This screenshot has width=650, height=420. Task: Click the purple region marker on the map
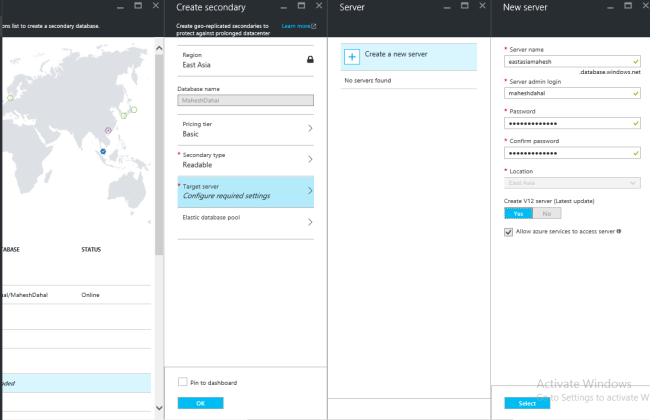click(x=108, y=130)
